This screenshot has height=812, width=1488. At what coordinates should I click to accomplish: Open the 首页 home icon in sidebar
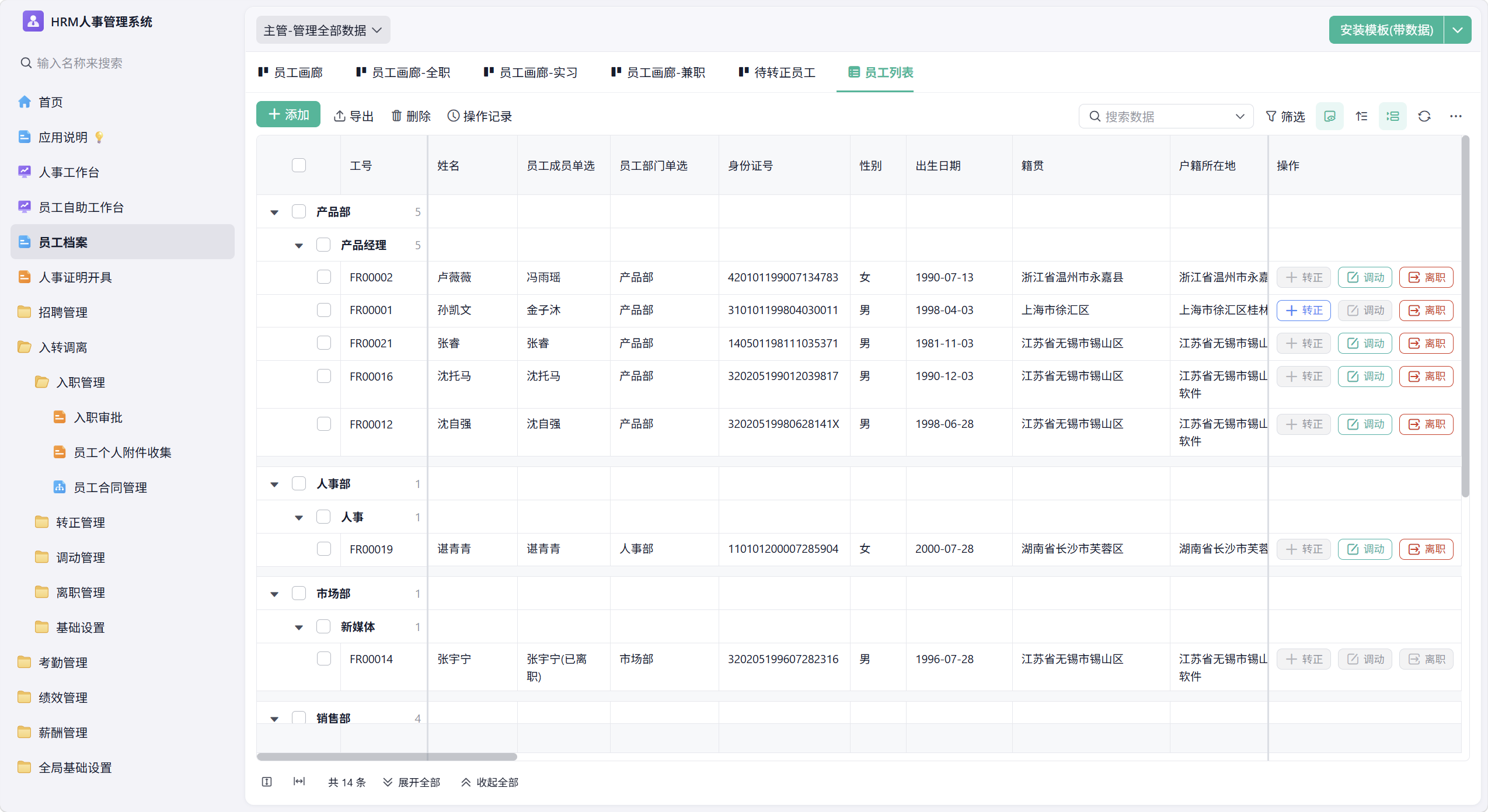[25, 102]
